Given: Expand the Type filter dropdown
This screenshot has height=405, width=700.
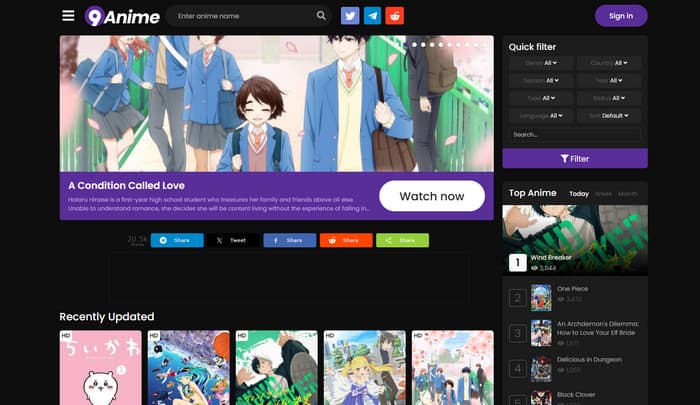Looking at the screenshot, I should (541, 98).
